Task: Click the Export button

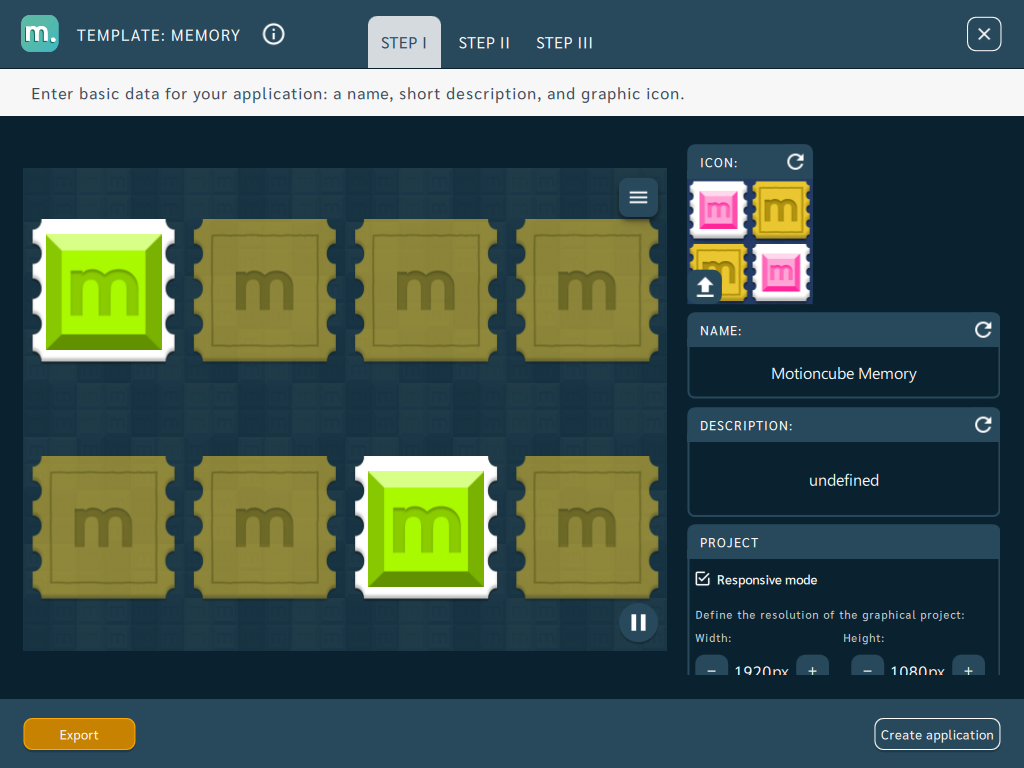Action: pos(79,735)
